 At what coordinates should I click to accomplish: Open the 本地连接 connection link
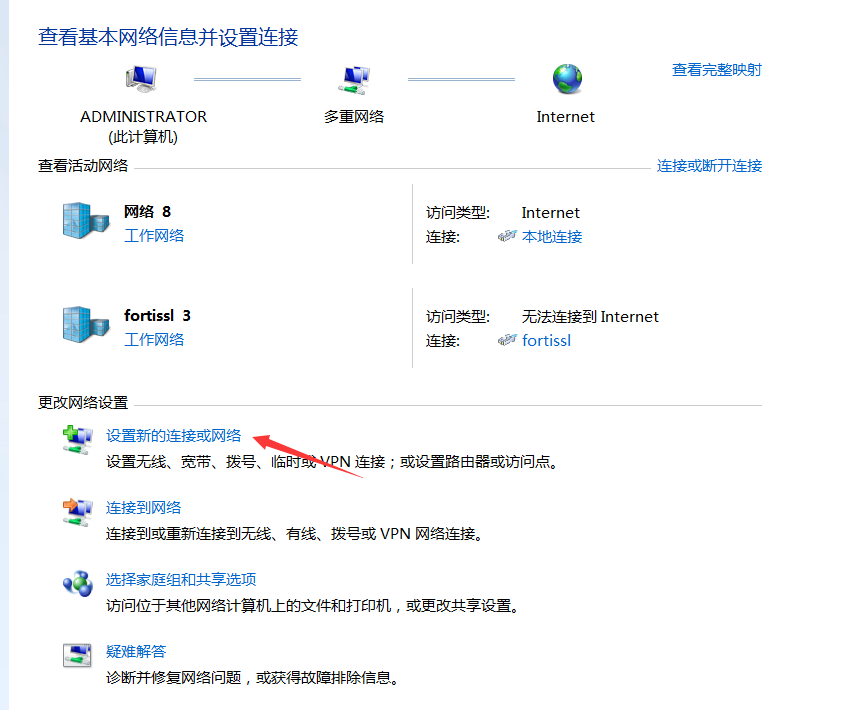tap(552, 237)
